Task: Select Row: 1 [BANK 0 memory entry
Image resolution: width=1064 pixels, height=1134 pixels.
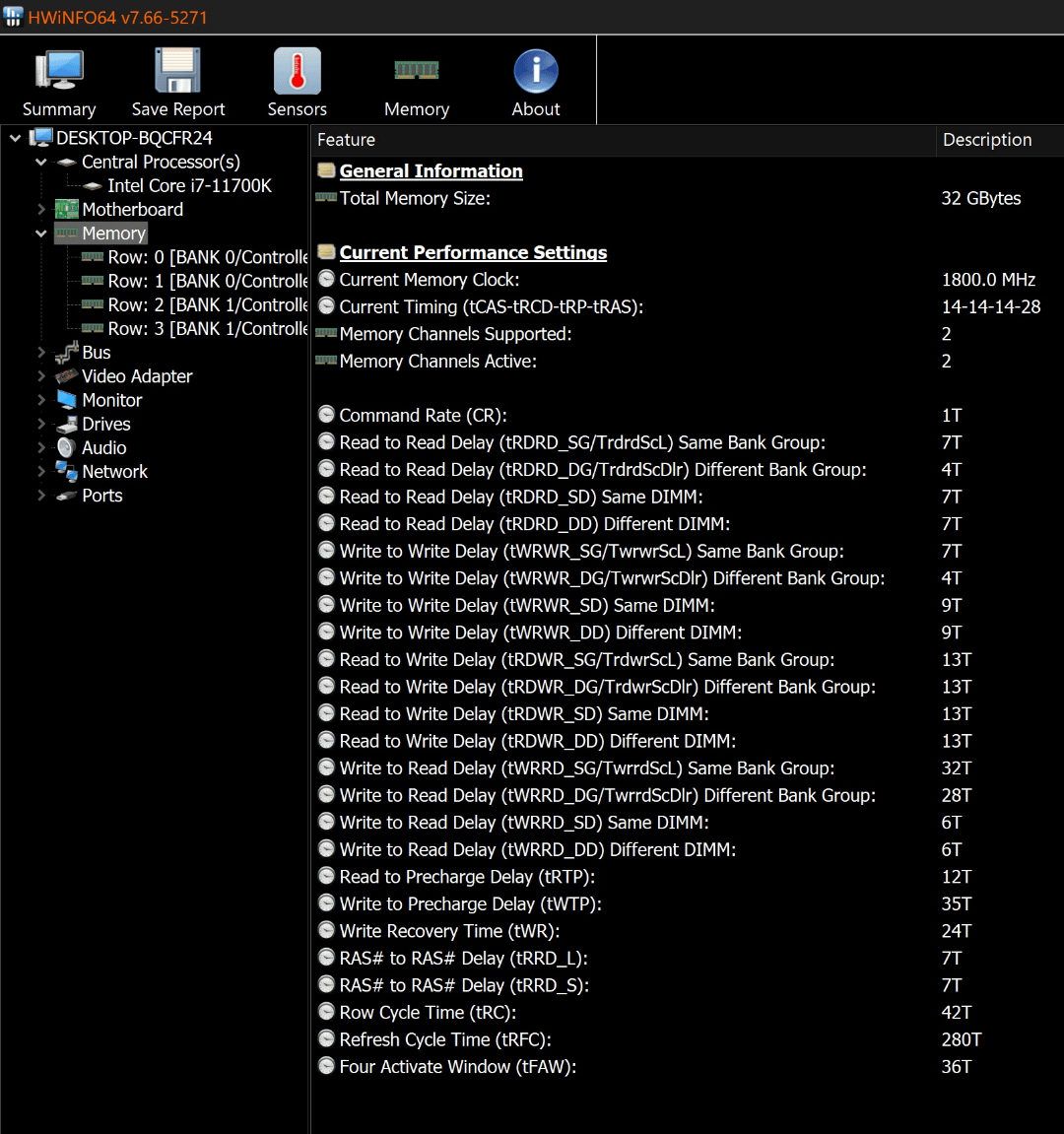Action: coord(208,281)
